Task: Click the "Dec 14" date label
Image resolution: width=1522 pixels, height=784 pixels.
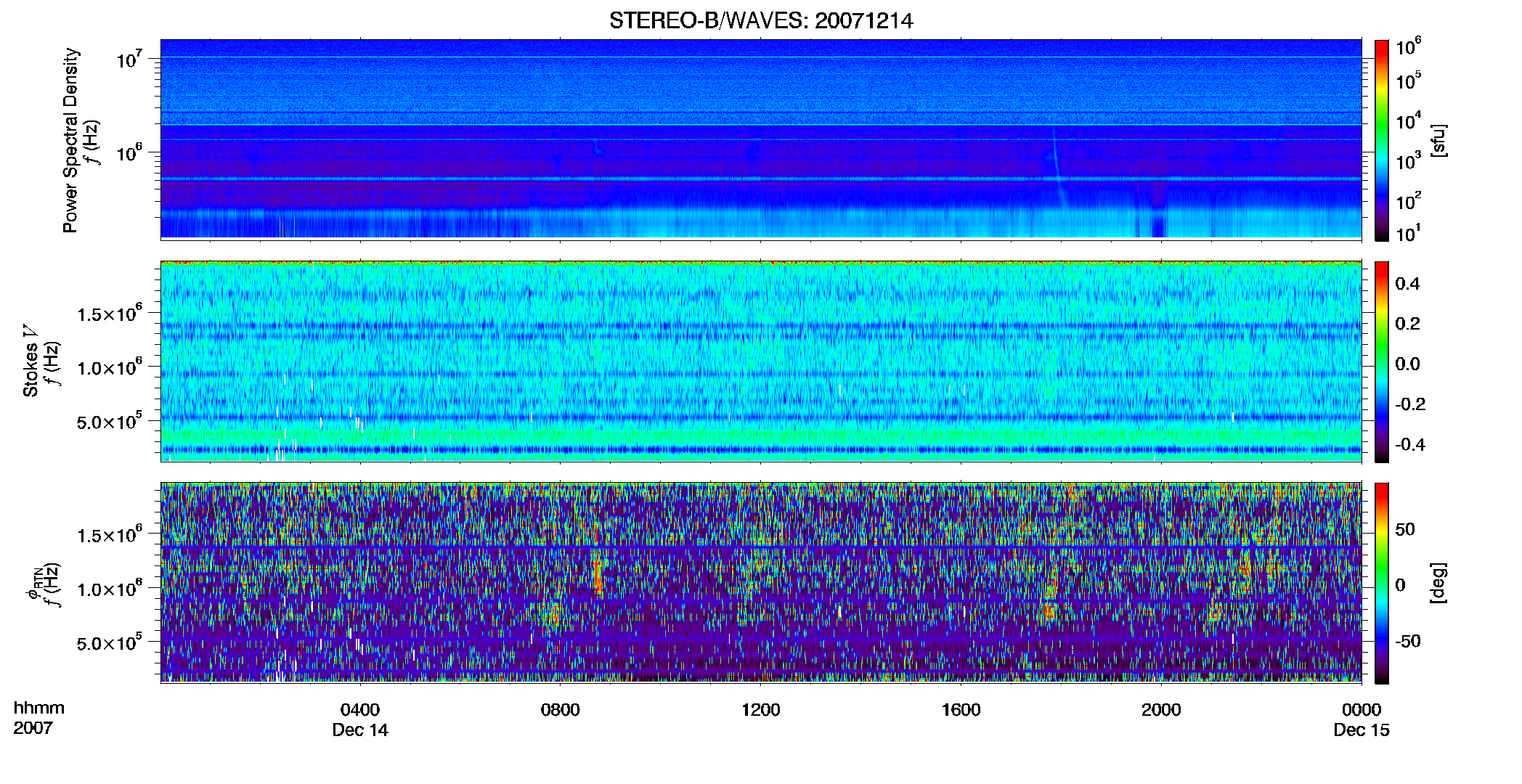Action: click(360, 730)
